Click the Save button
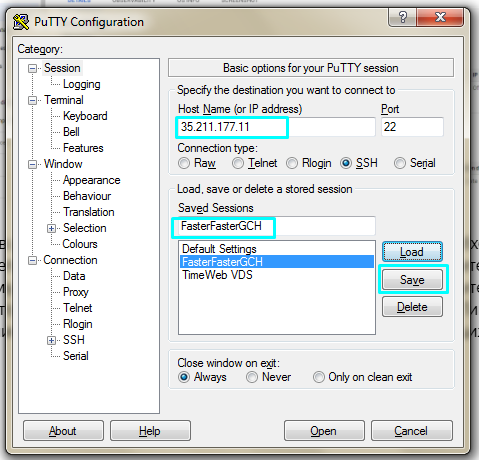 (x=412, y=280)
